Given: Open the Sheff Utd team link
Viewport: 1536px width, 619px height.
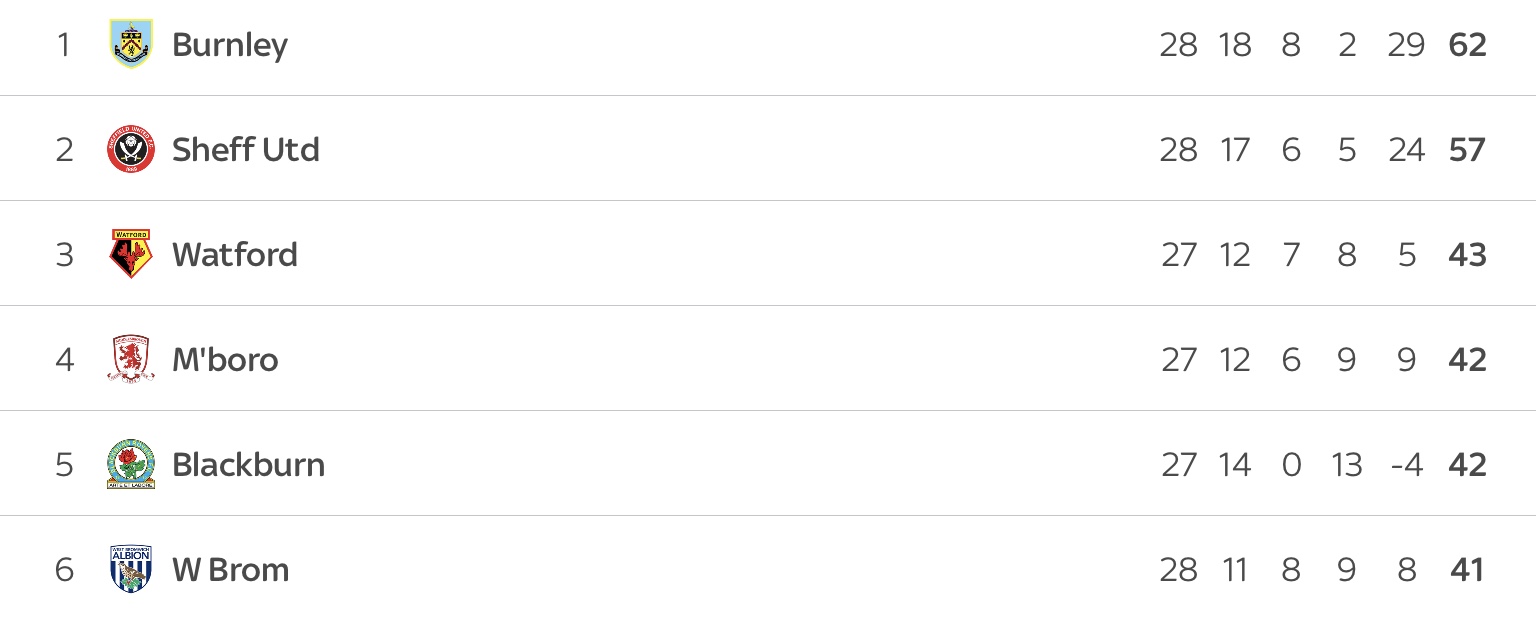Looking at the screenshot, I should [x=246, y=150].
